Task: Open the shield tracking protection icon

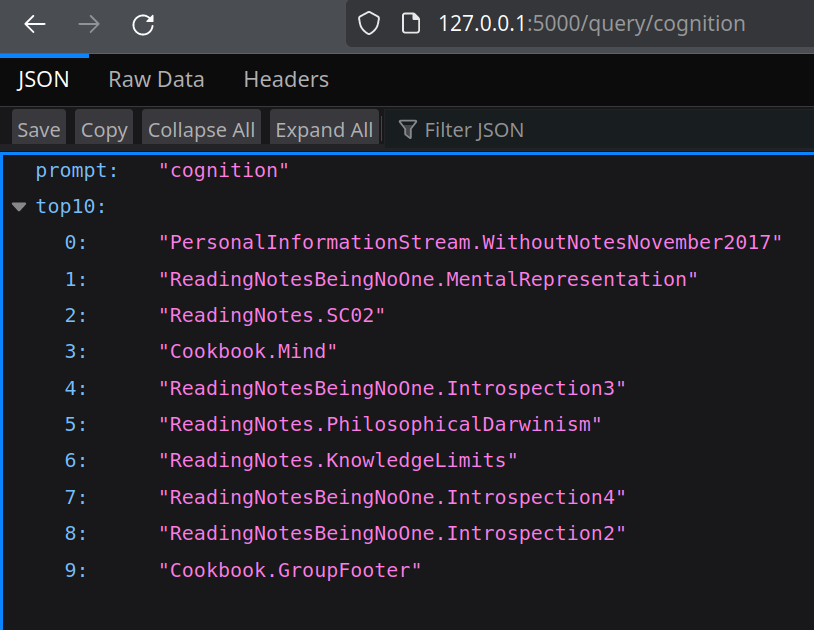Action: [369, 23]
